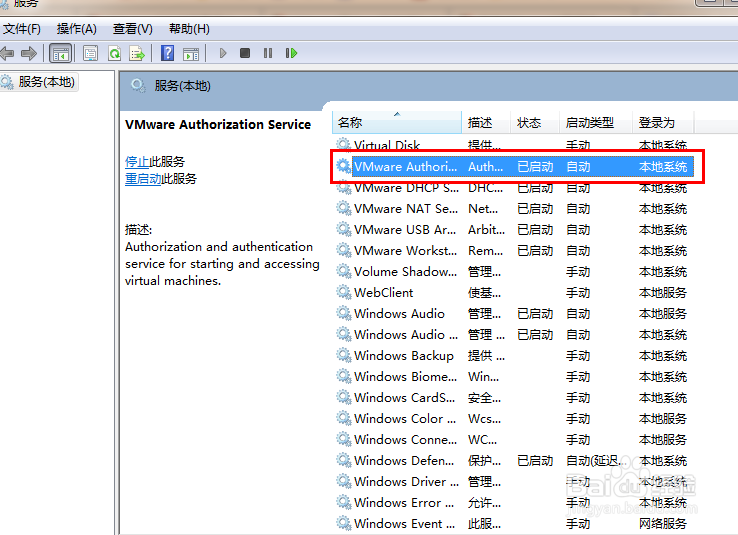Select the Windows Conne... service row
The height and width of the screenshot is (535, 738).
click(x=513, y=440)
